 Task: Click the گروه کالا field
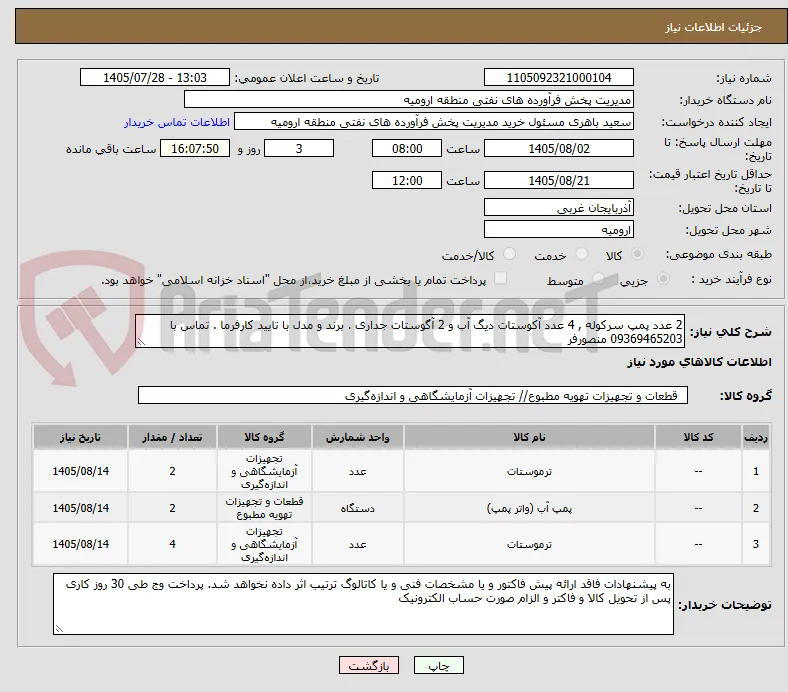[413, 395]
